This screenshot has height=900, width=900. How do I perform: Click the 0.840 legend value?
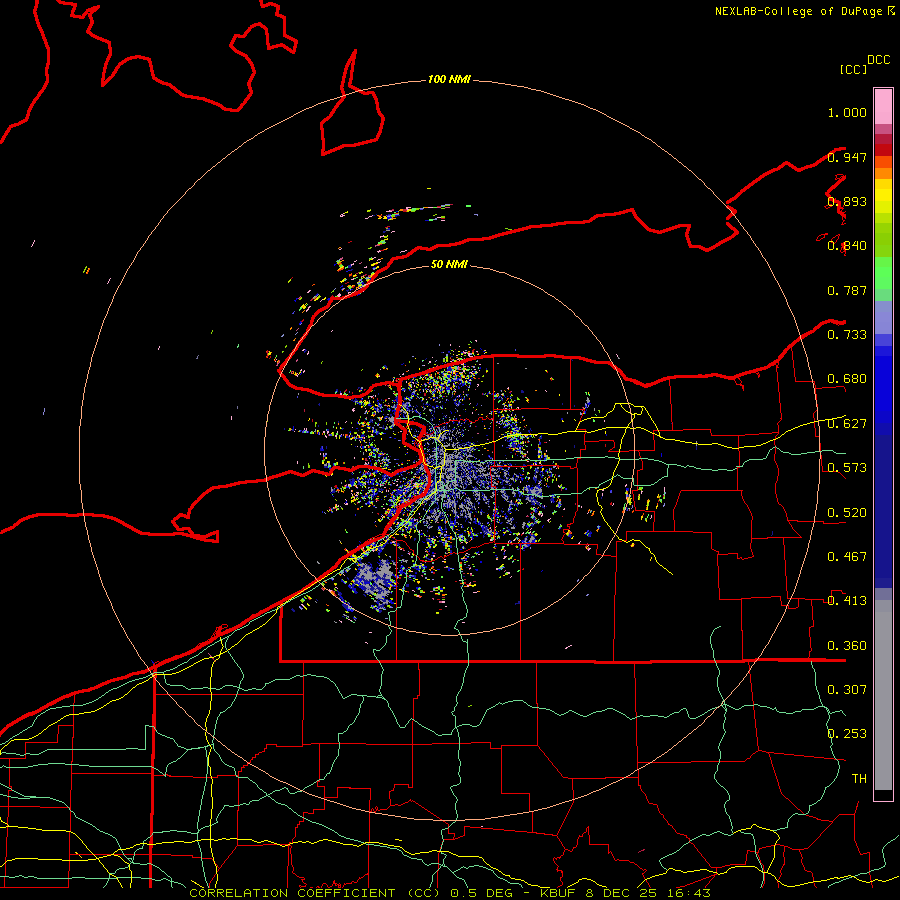(847, 246)
